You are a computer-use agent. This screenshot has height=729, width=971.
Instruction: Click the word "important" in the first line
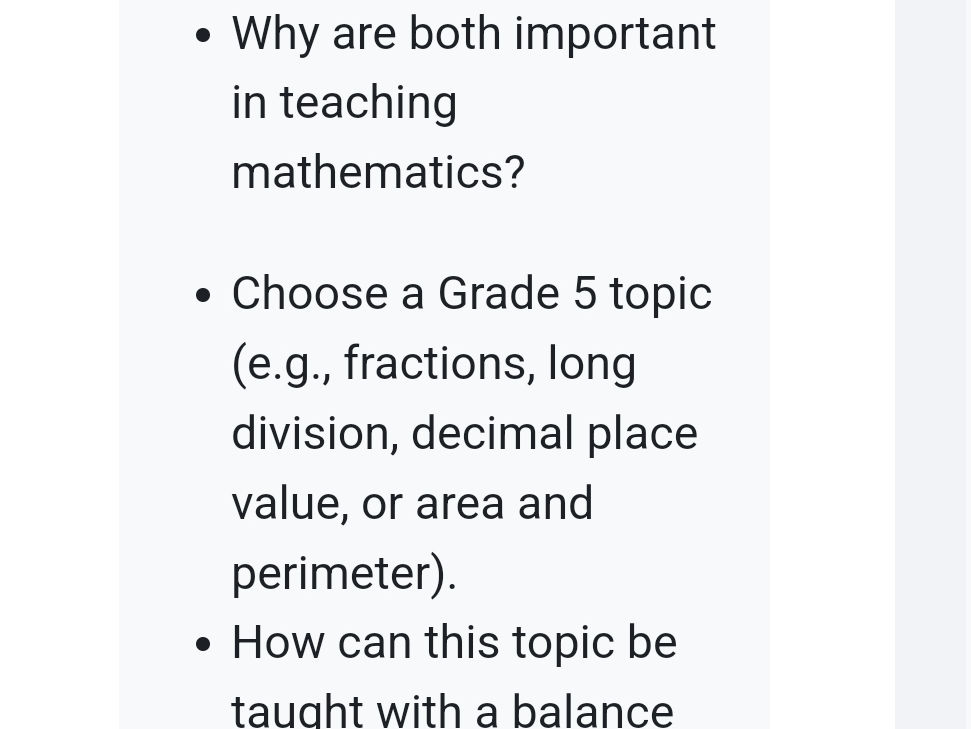point(616,35)
